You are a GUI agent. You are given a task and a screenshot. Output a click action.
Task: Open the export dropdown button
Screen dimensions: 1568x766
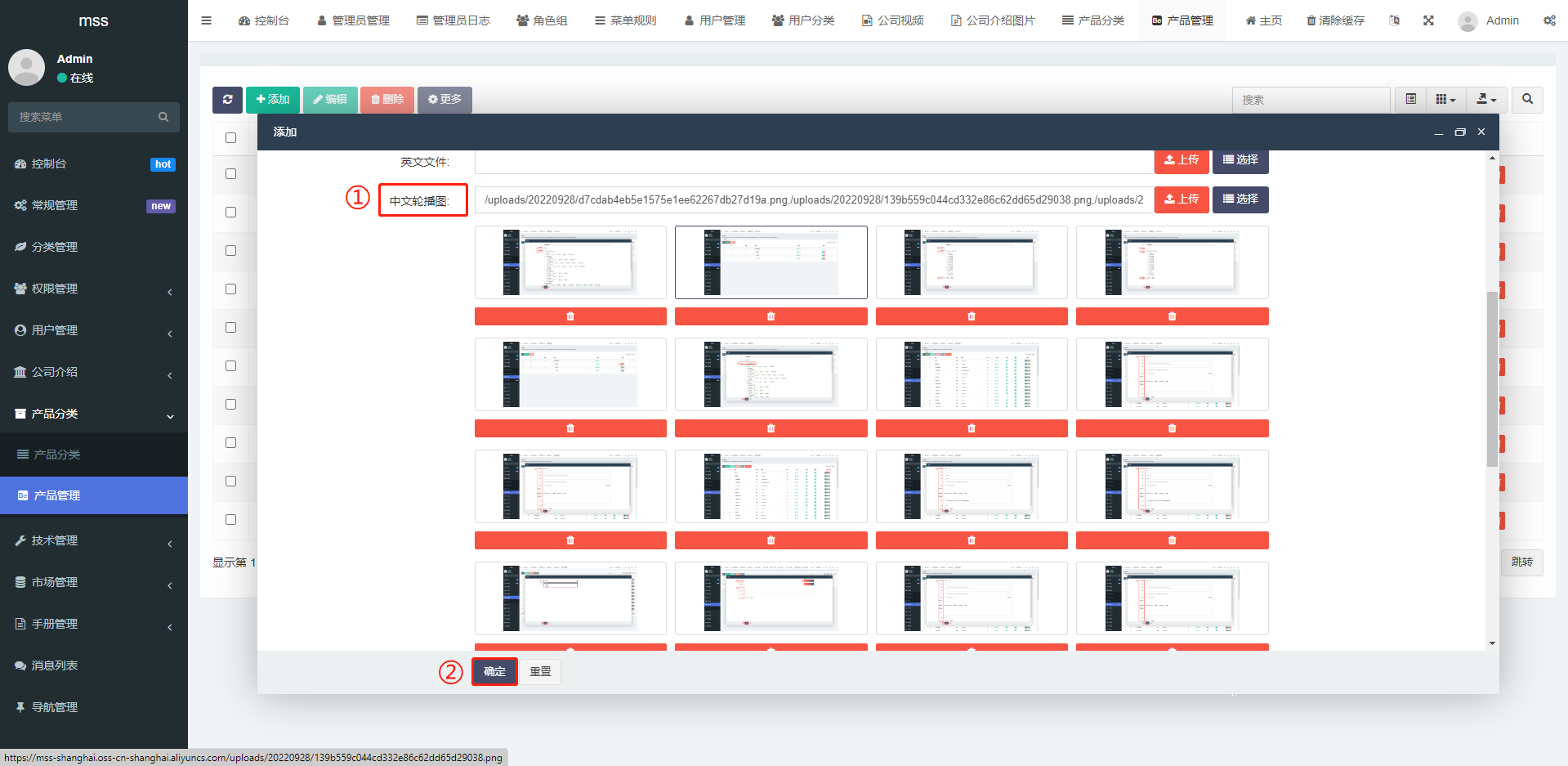click(1486, 100)
